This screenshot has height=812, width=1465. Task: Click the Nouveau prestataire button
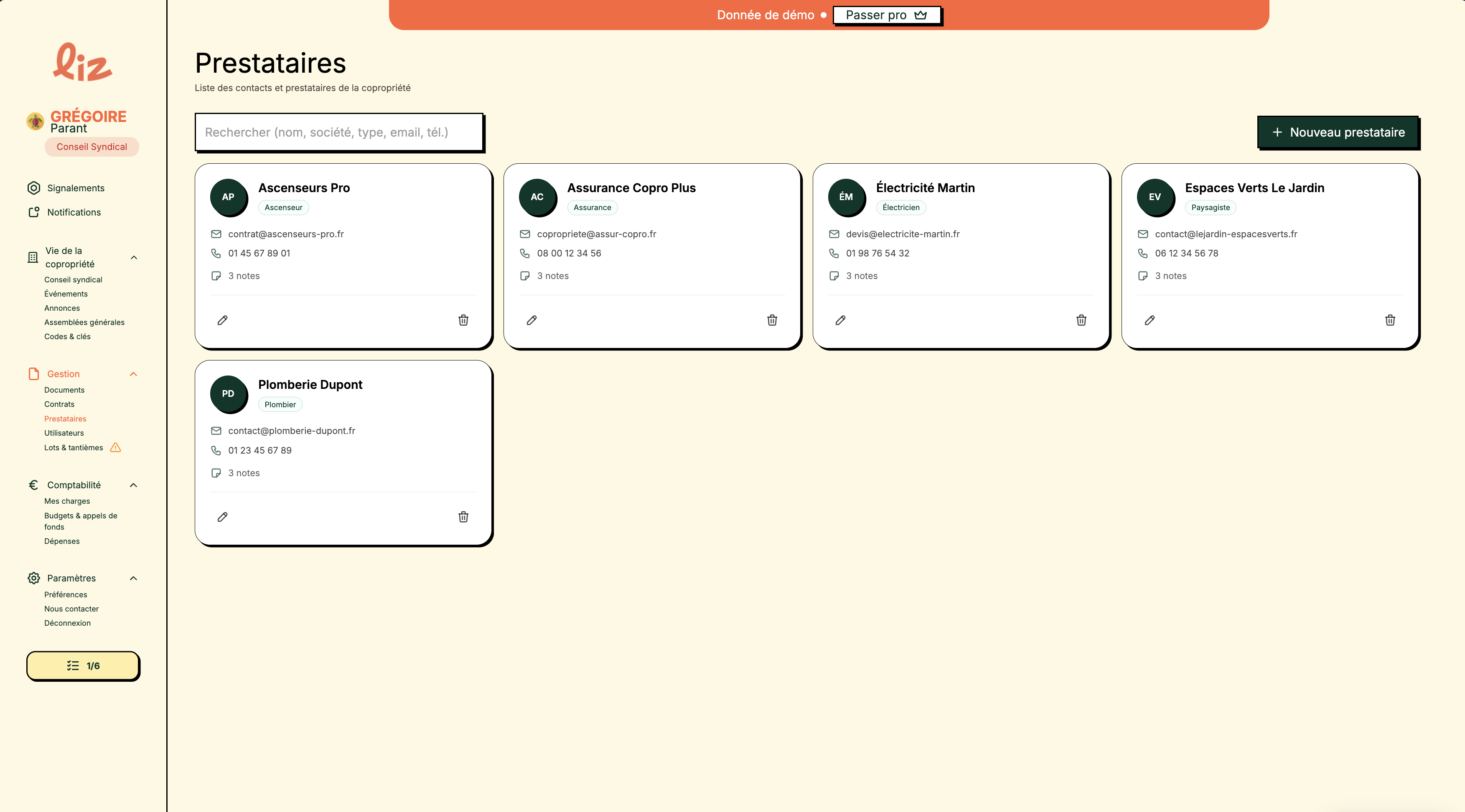1338,132
